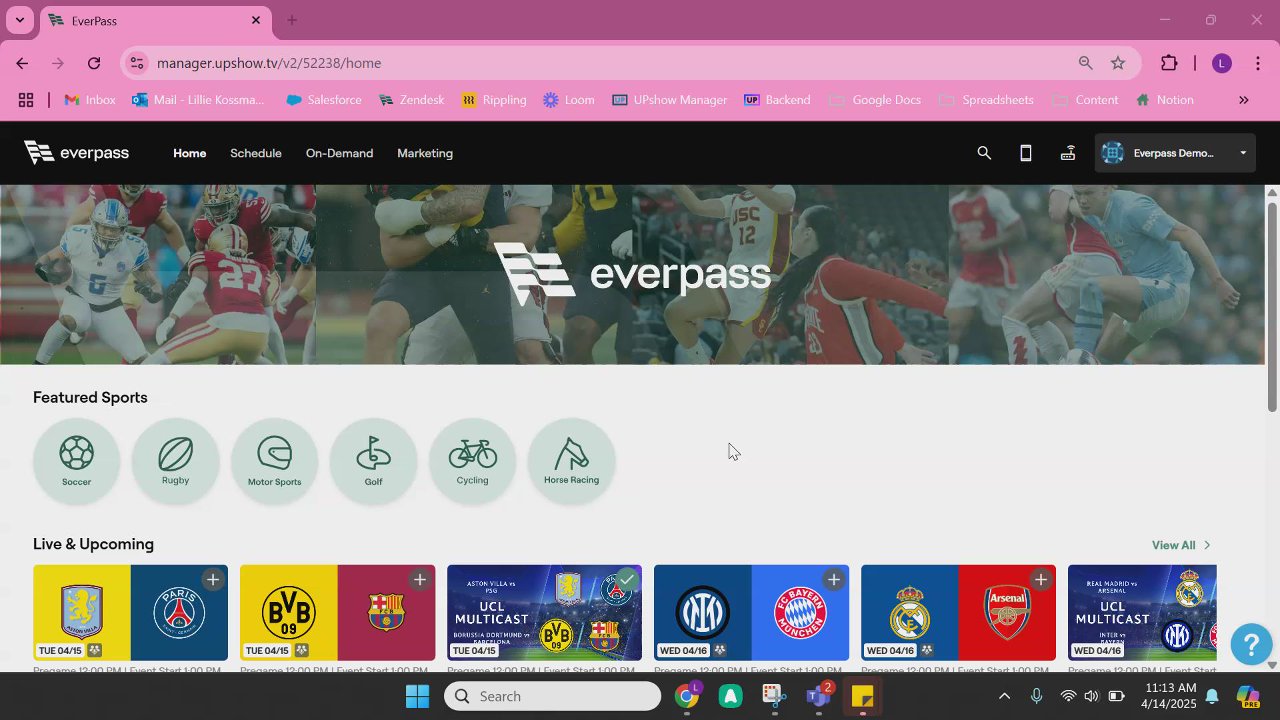
Task: Open the Notion bookmark
Action: [x=1165, y=100]
